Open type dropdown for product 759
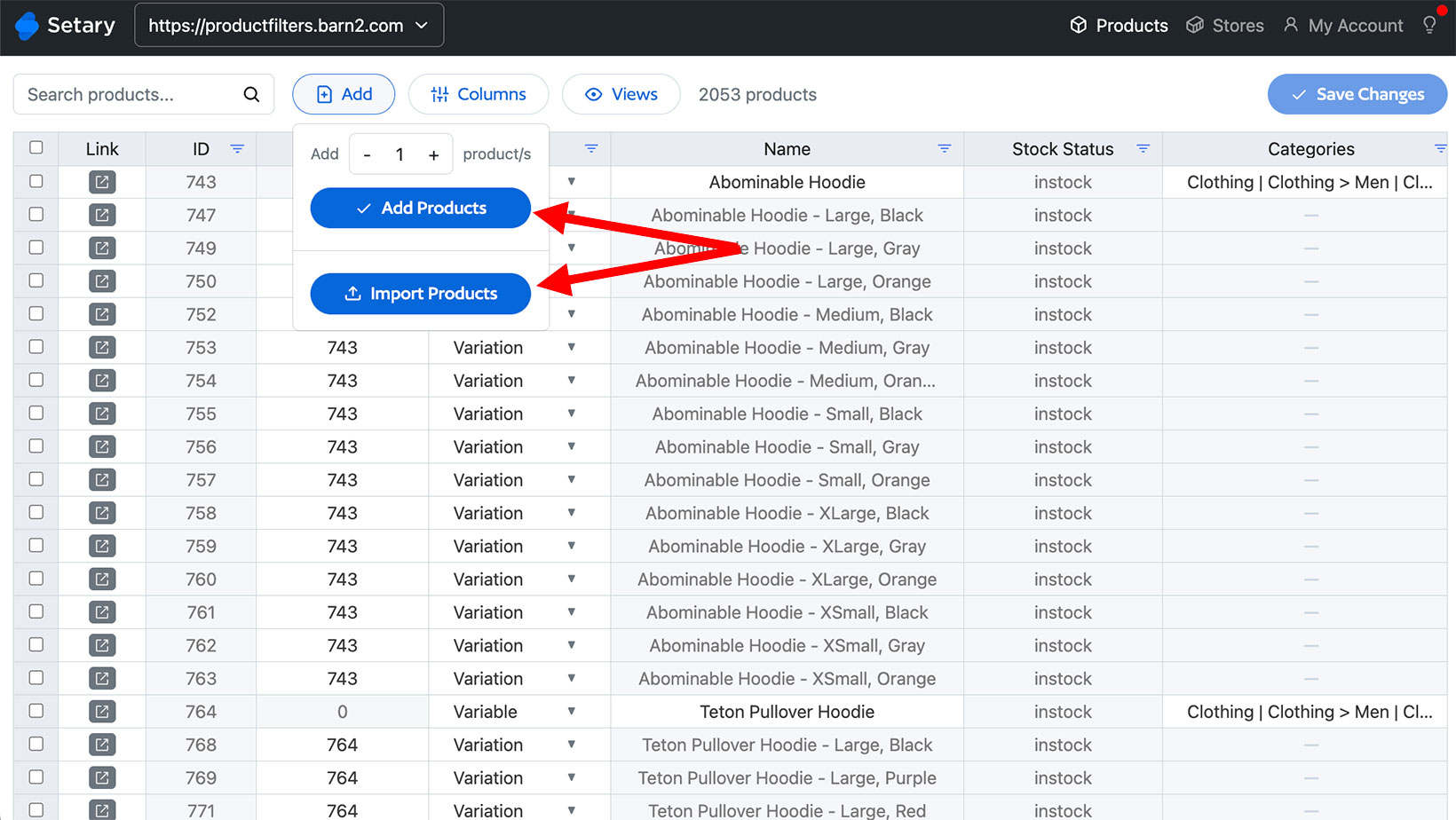Screen dimensions: 1456x820 point(572,546)
